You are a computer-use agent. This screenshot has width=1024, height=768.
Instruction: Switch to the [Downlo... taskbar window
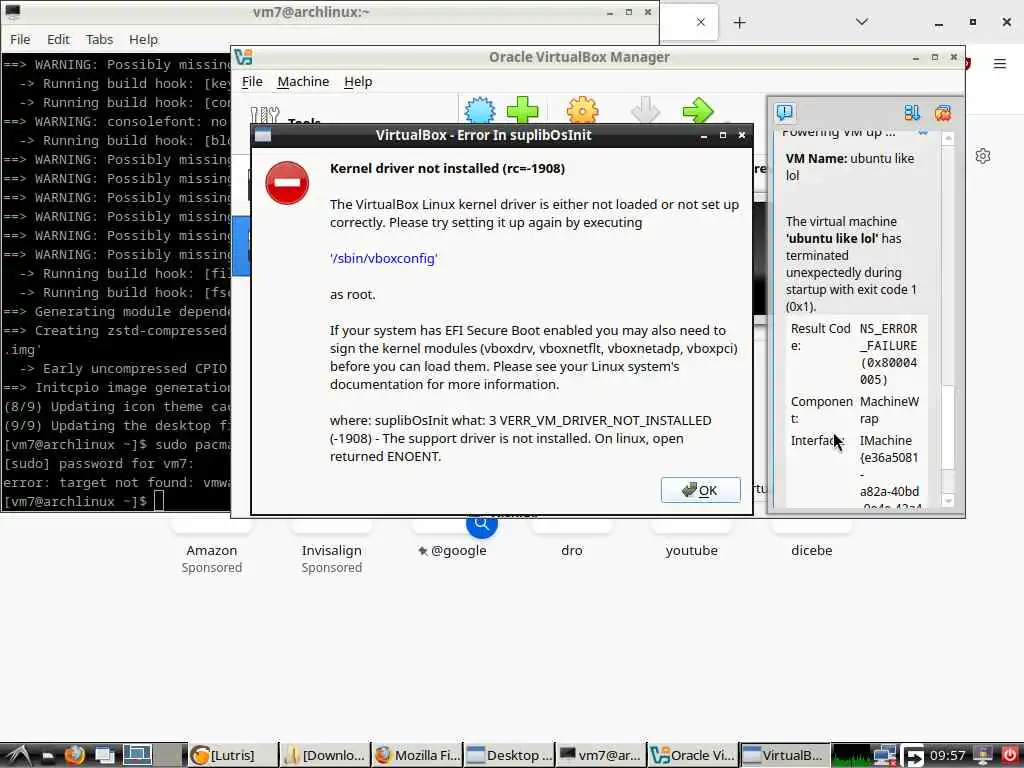(325, 756)
